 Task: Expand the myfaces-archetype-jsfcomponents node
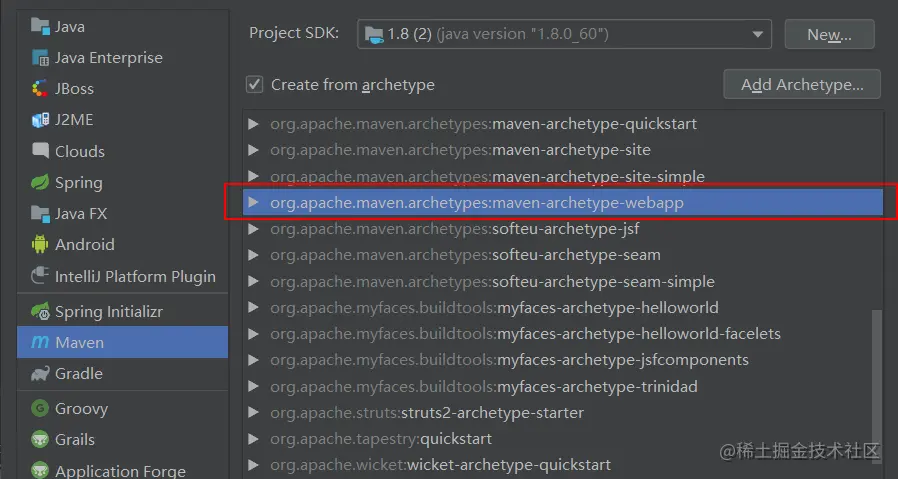[x=253, y=360]
